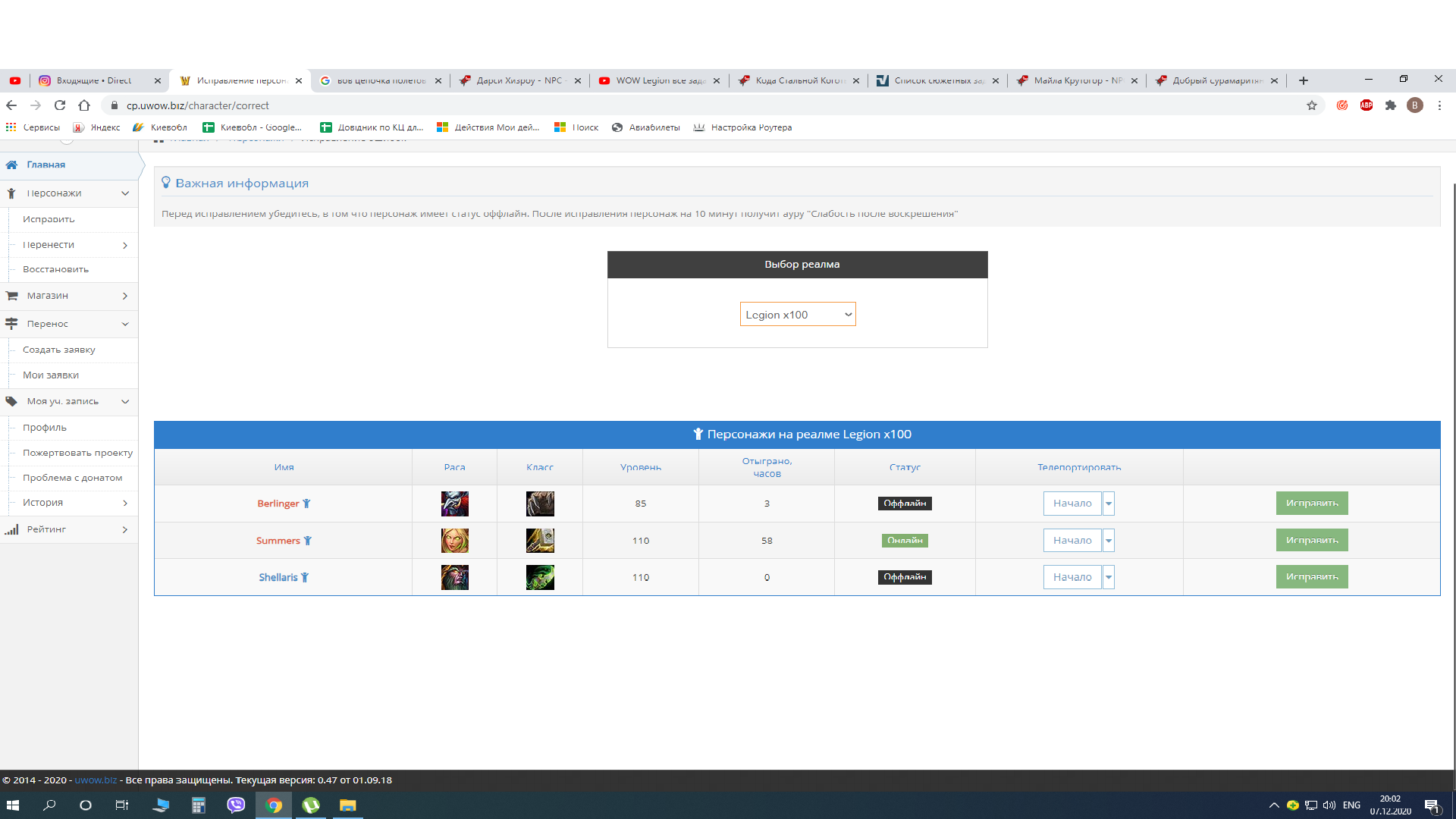This screenshot has width=1456, height=819.
Task: Click the Shellaris character name link
Action: pos(278,577)
